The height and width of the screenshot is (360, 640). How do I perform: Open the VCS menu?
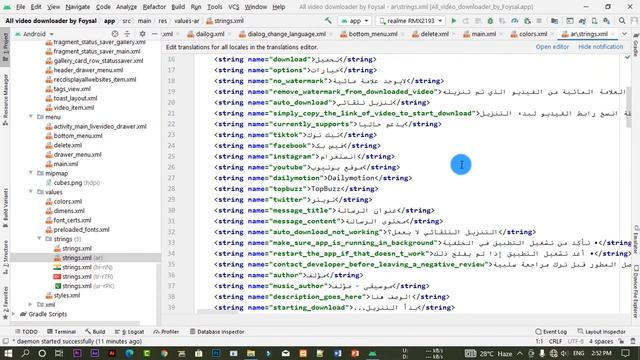[x=233, y=7]
